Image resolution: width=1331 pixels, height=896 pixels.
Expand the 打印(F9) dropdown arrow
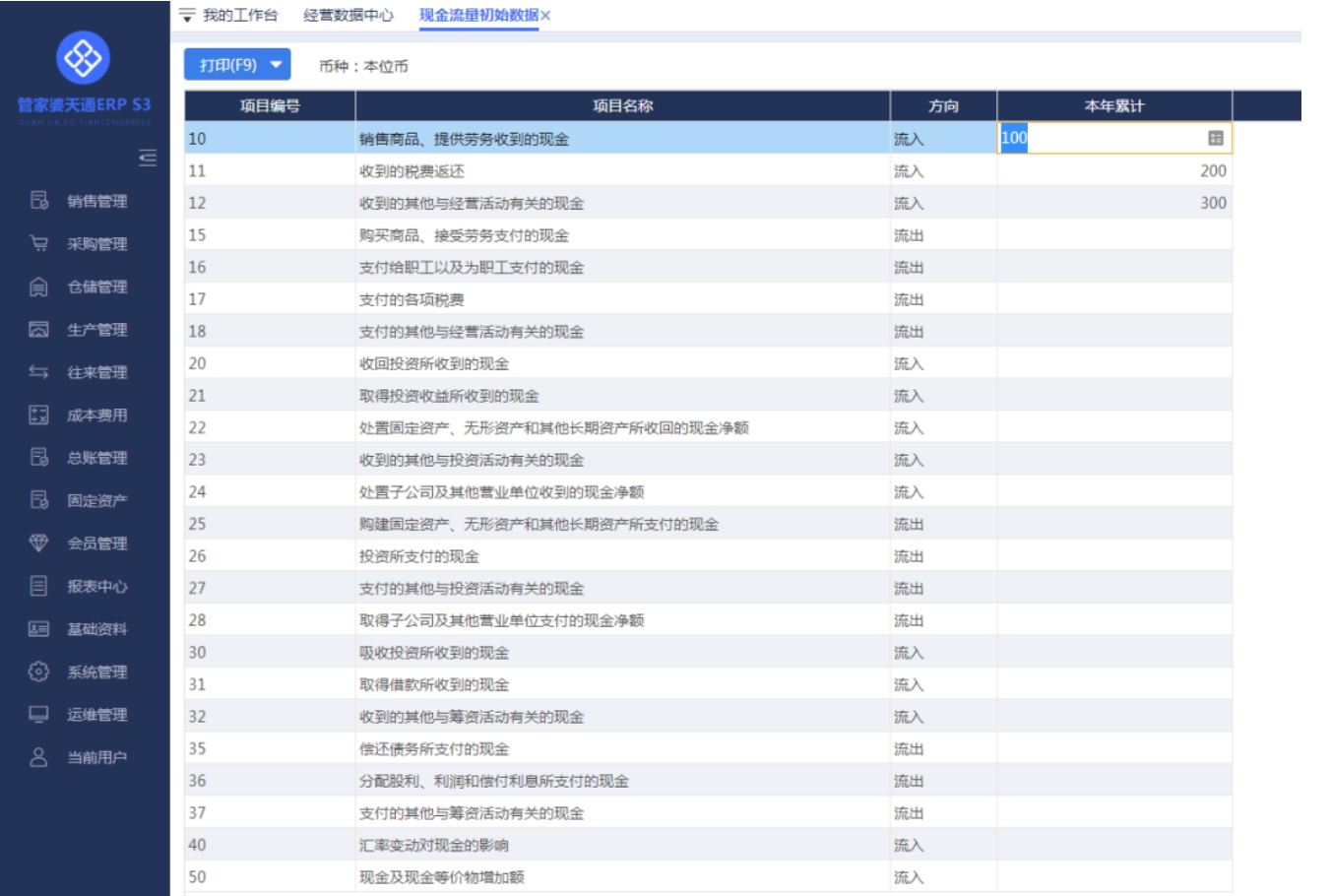[277, 65]
